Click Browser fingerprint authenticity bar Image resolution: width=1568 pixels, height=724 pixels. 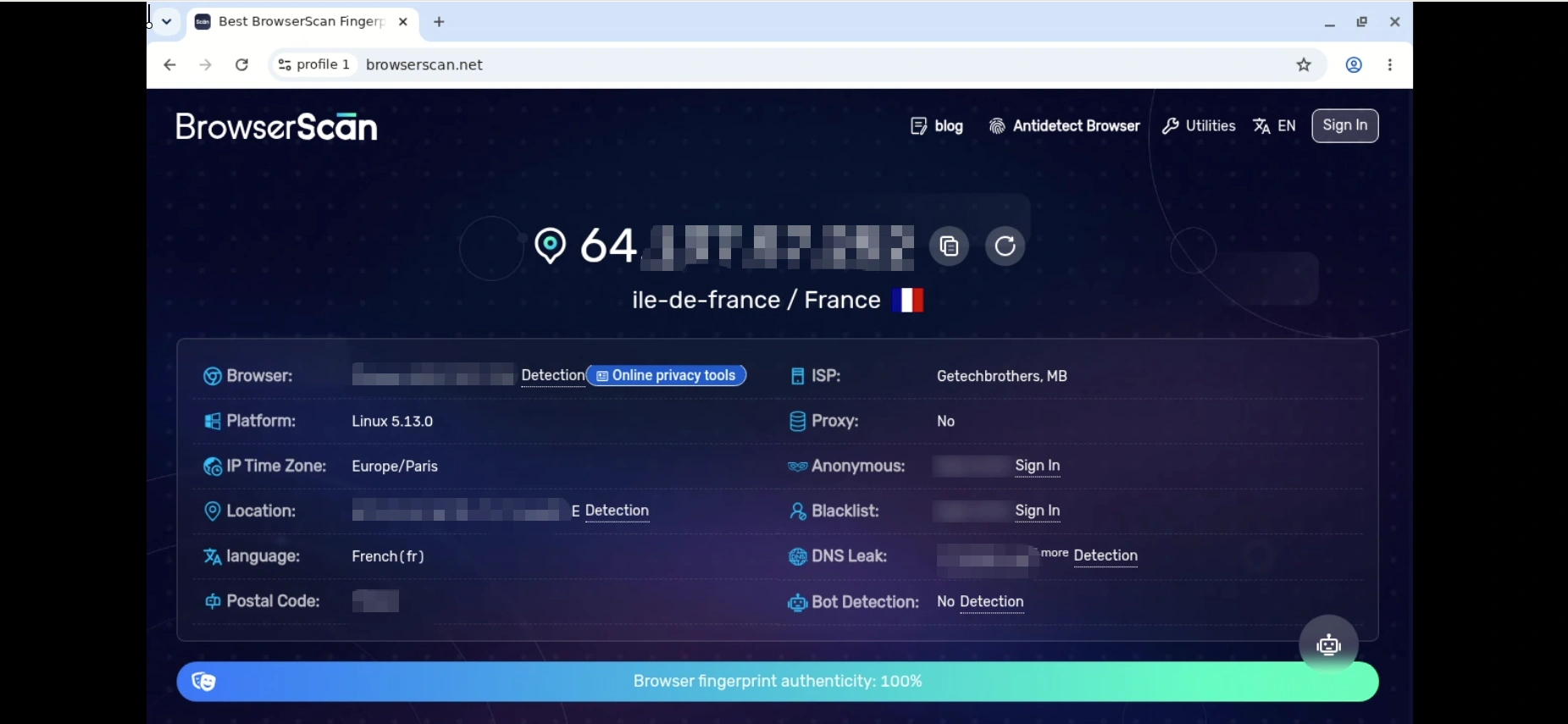tap(778, 682)
